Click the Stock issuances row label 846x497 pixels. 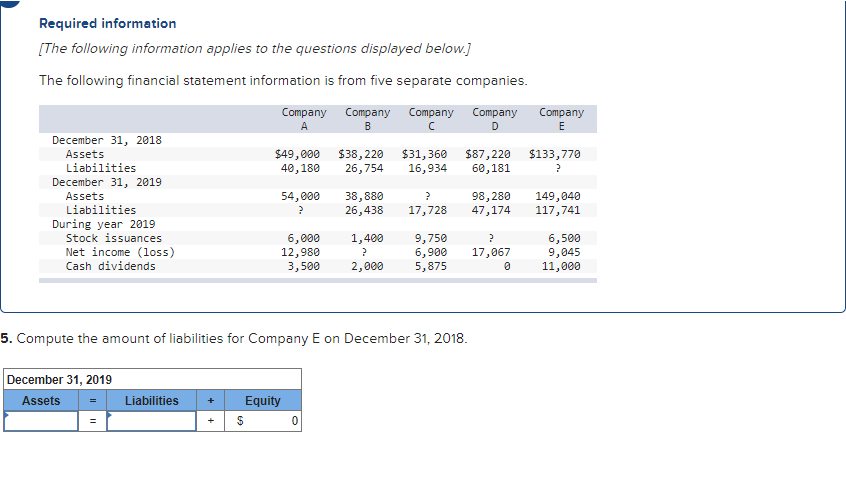(x=114, y=239)
